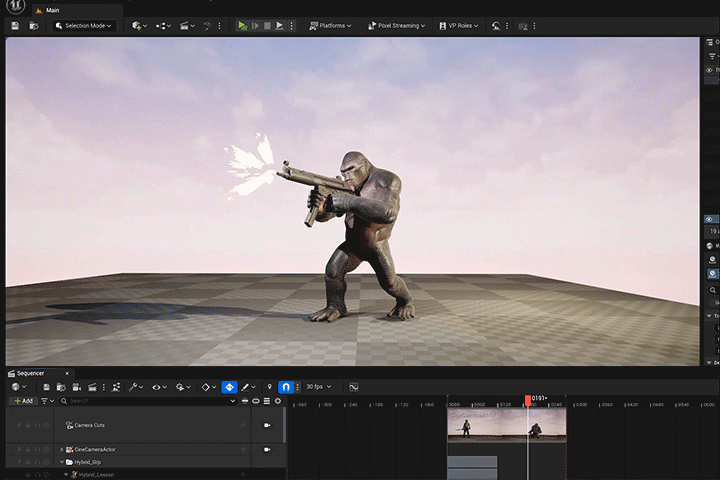Click the Add track button
Image resolution: width=720 pixels, height=480 pixels.
[23, 401]
